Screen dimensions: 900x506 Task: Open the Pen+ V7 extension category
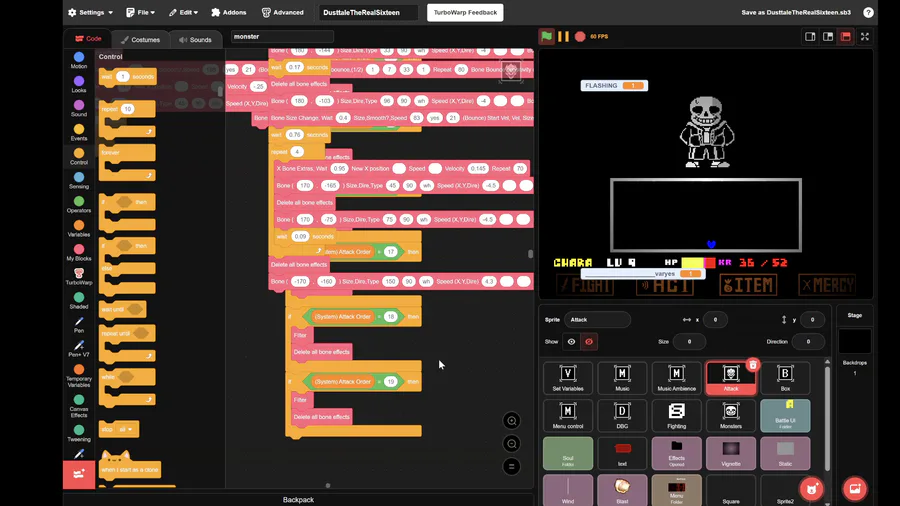tap(79, 349)
